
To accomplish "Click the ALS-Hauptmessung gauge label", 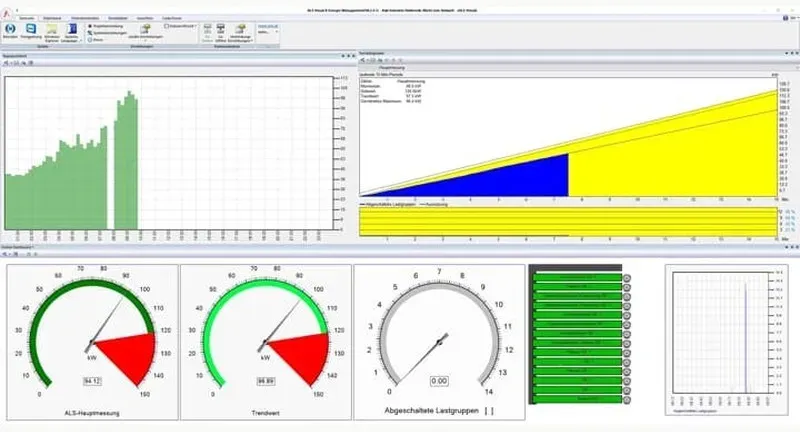I will coord(92,413).
